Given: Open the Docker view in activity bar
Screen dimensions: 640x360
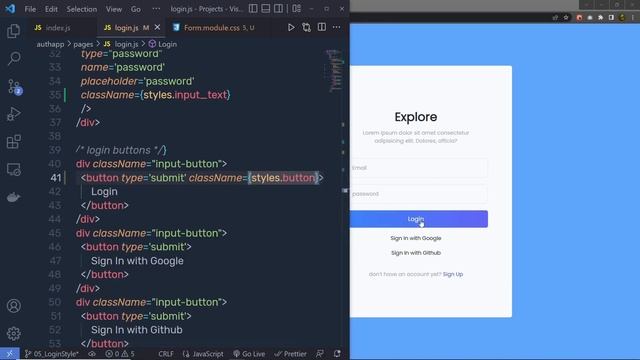Looking at the screenshot, I should pyautogui.click(x=13, y=197).
